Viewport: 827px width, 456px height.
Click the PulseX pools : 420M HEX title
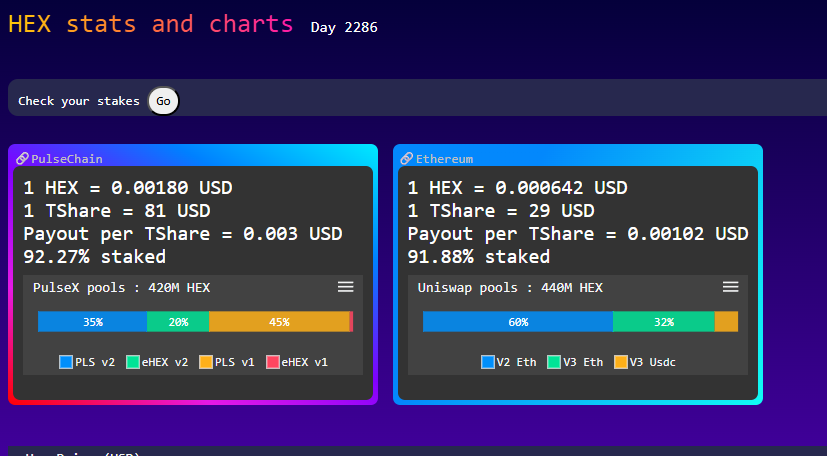[x=121, y=288]
